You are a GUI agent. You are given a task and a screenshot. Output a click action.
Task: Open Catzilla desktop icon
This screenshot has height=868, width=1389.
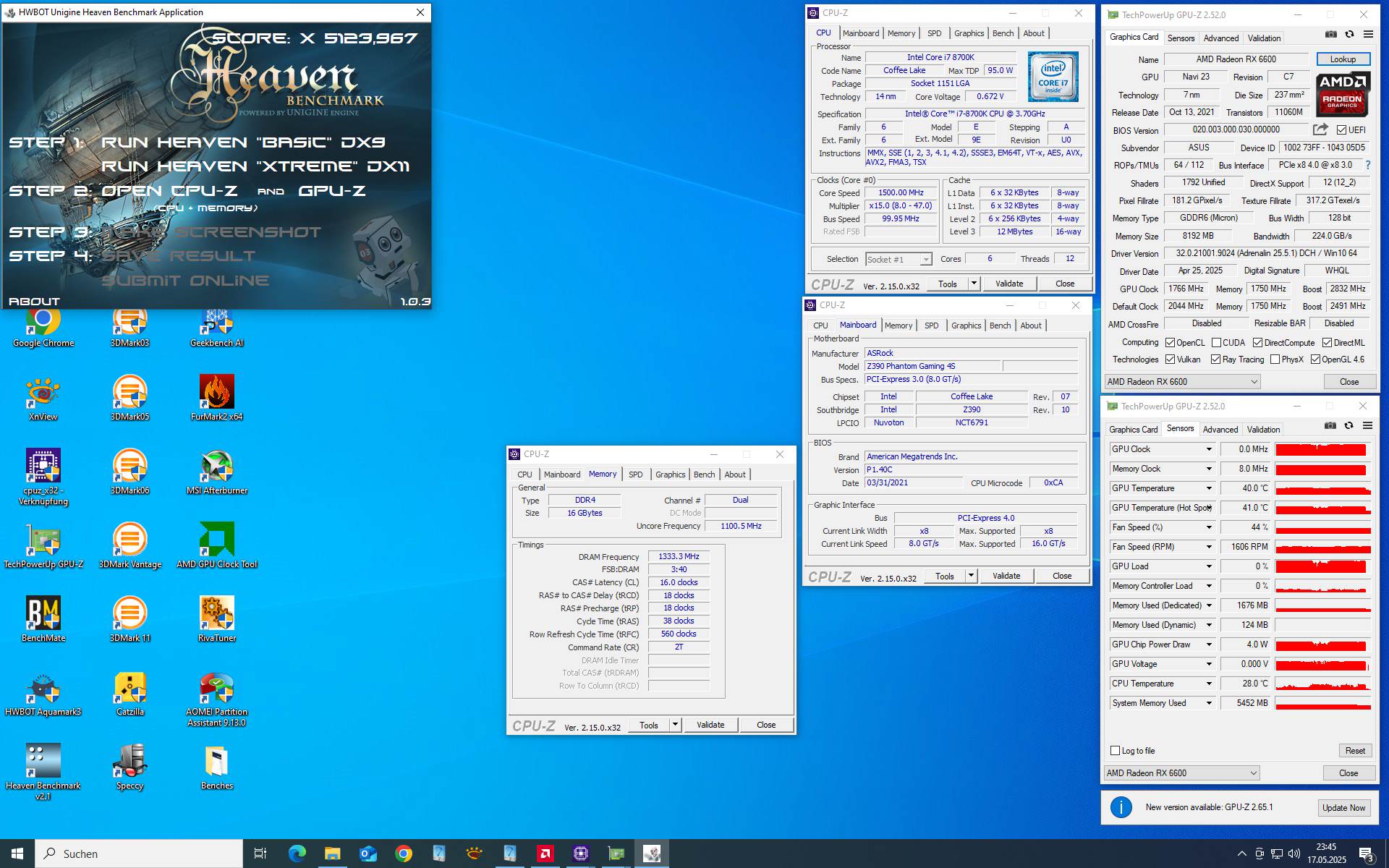pyautogui.click(x=130, y=693)
